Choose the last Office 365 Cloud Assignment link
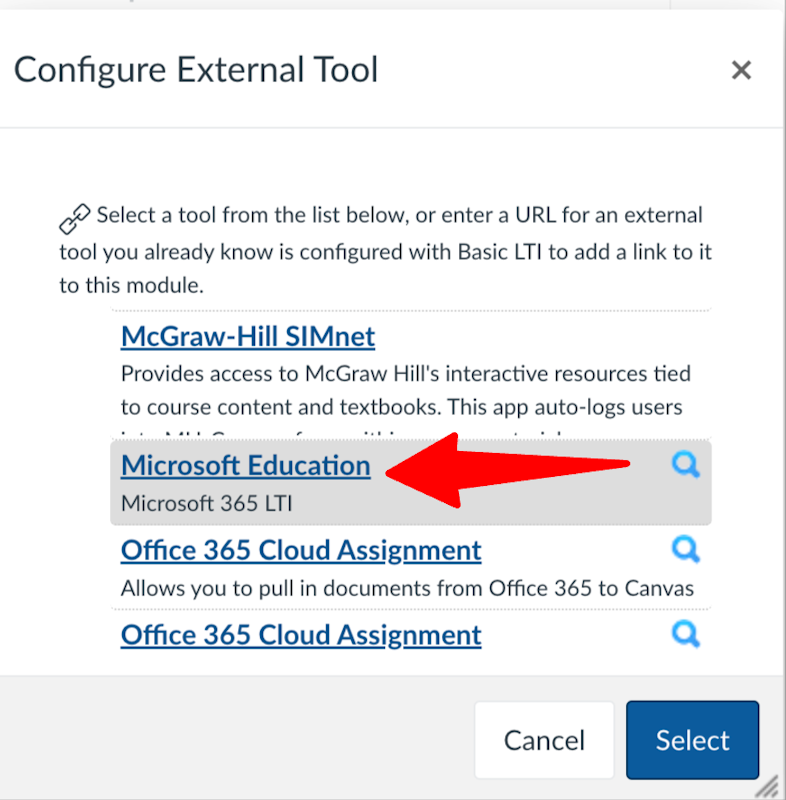786x800 pixels. [x=301, y=635]
